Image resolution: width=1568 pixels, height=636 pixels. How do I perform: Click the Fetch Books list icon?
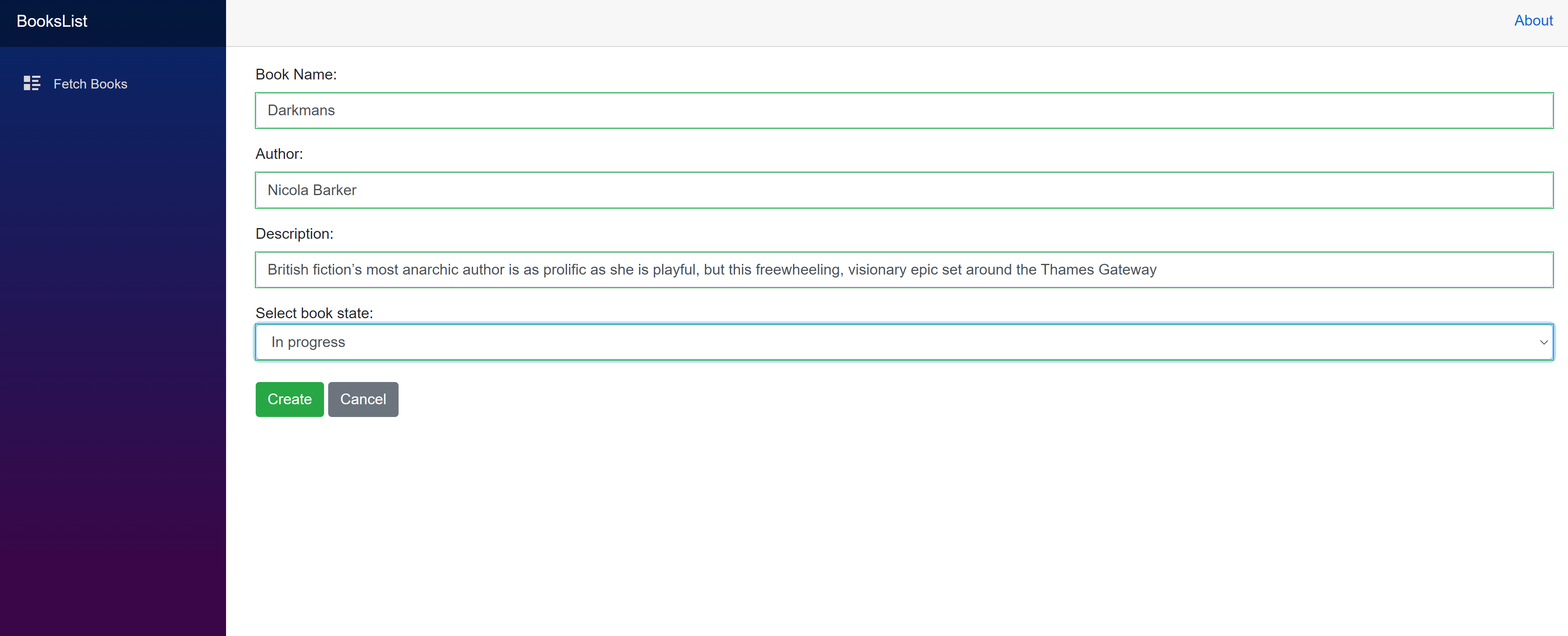point(32,84)
